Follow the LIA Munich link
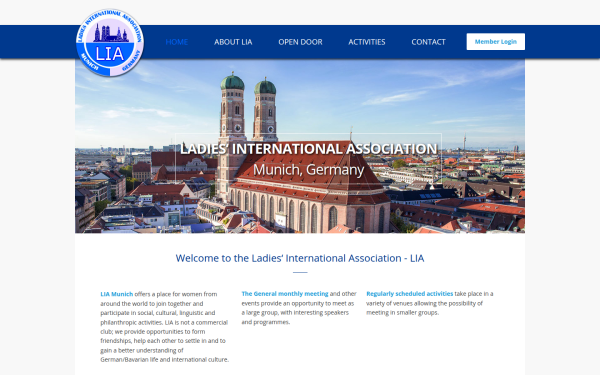600x375 pixels. (x=117, y=294)
